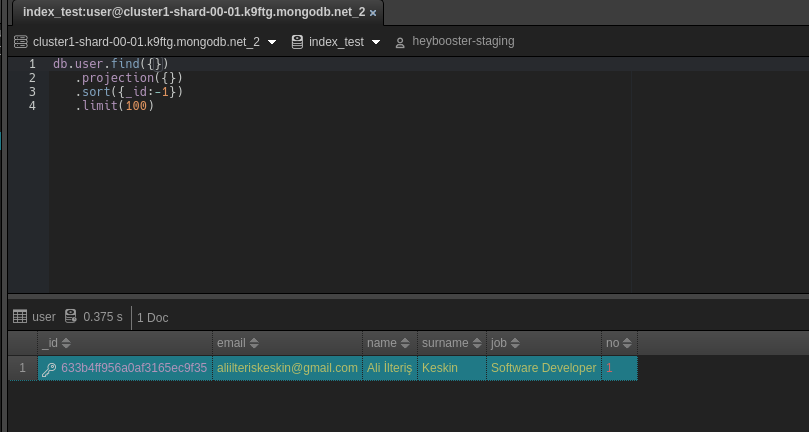Click the .sort({_id:-1}) code line
Screen dimensions: 809x432
pos(129,92)
